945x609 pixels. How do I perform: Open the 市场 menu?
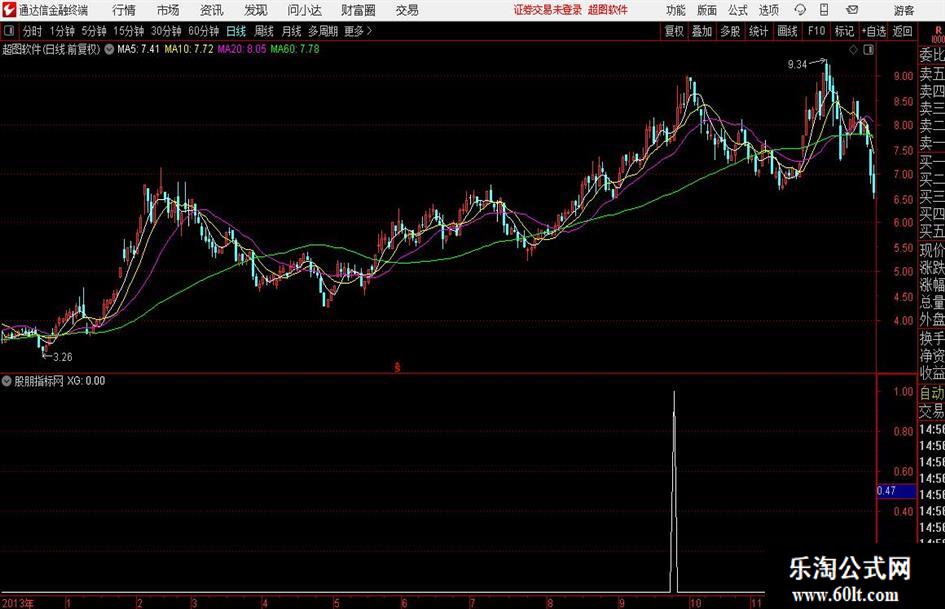tap(168, 10)
